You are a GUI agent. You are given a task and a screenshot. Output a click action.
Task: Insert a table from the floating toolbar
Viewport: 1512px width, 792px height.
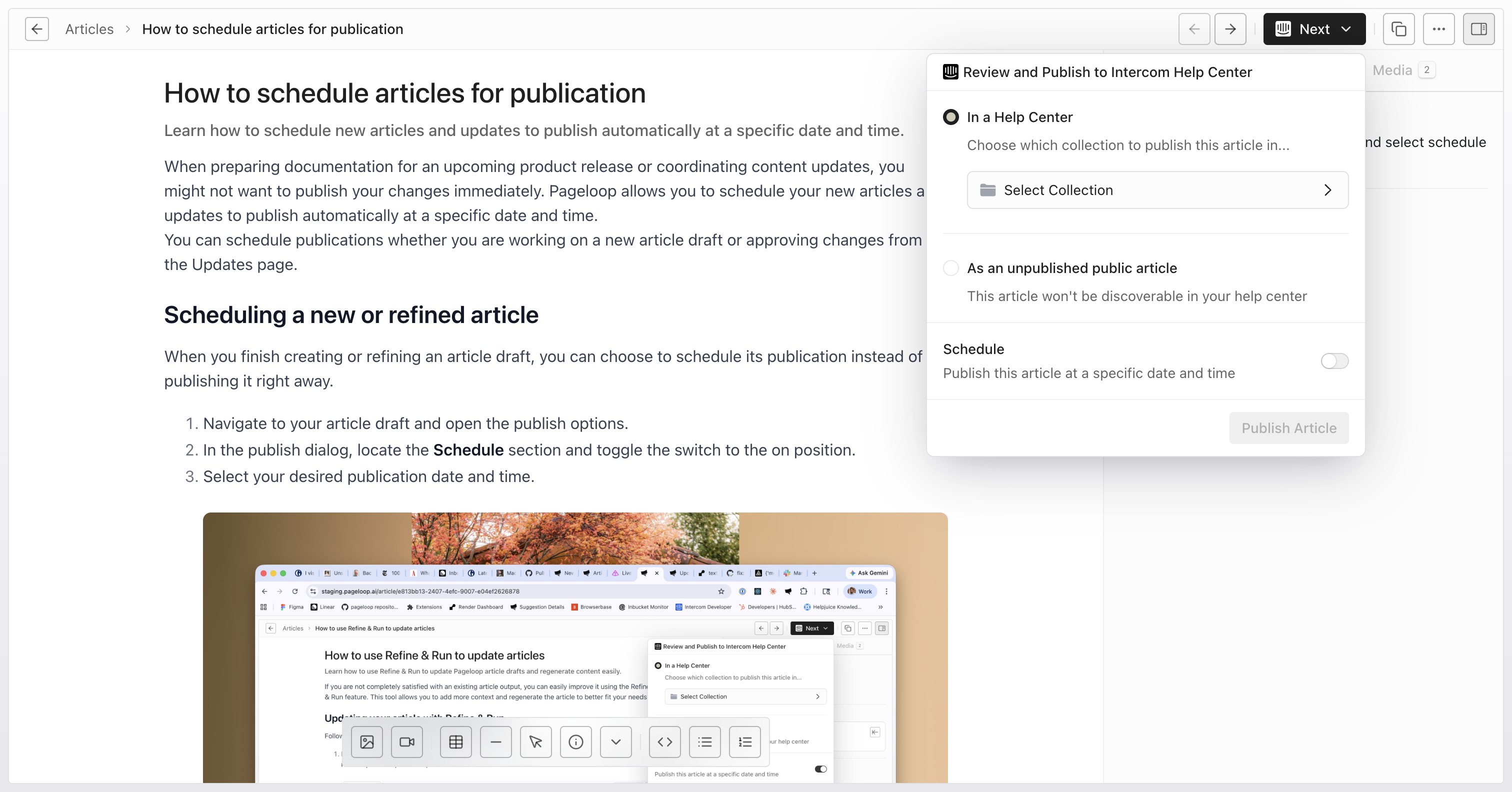456,742
